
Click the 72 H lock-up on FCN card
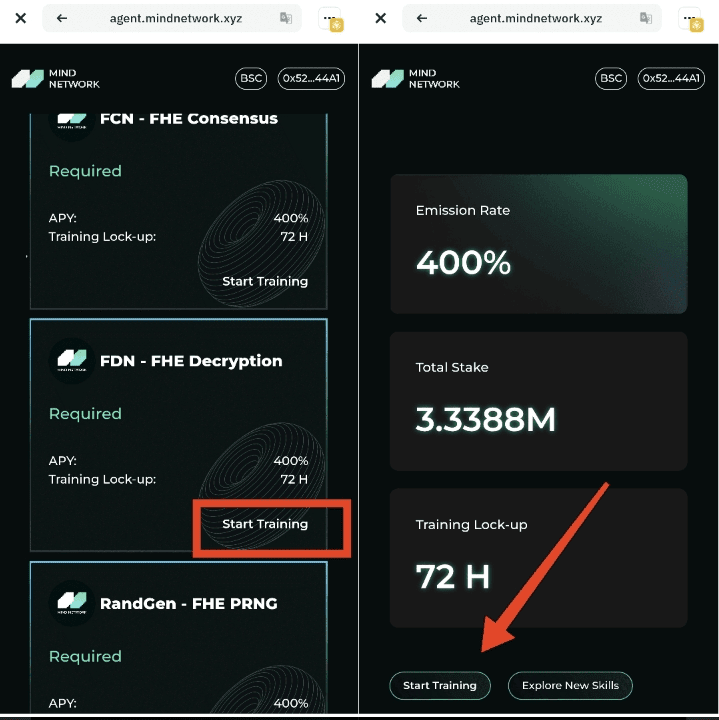pyautogui.click(x=294, y=237)
